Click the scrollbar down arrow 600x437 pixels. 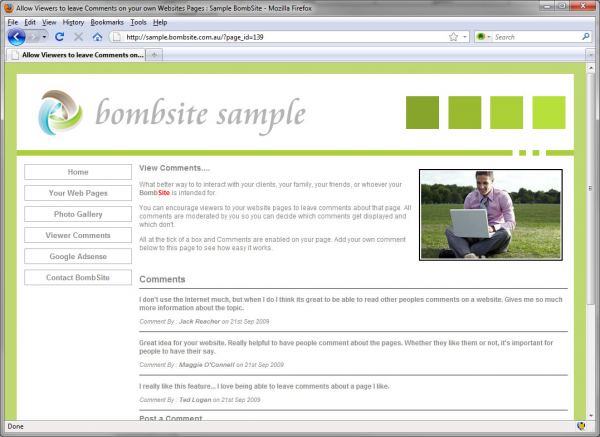590,415
